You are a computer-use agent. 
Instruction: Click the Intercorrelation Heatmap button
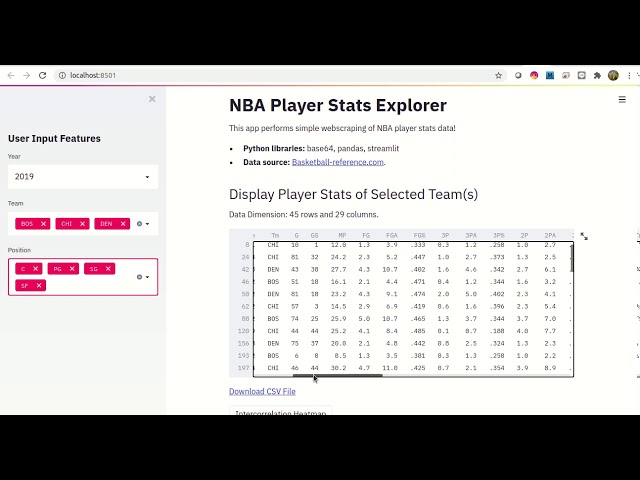pos(281,411)
